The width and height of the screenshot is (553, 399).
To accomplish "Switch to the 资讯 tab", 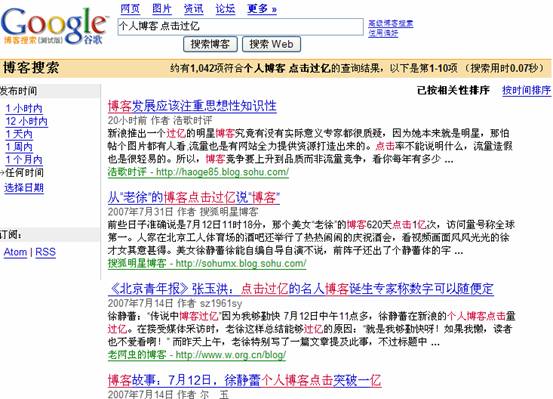I will (x=194, y=8).
